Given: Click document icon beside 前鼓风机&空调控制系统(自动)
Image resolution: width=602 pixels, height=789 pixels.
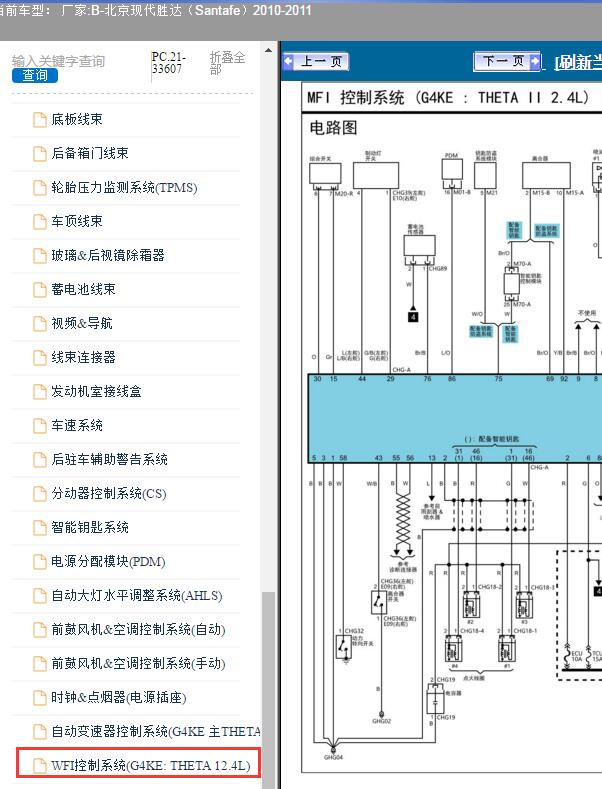Looking at the screenshot, I should (x=40, y=629).
